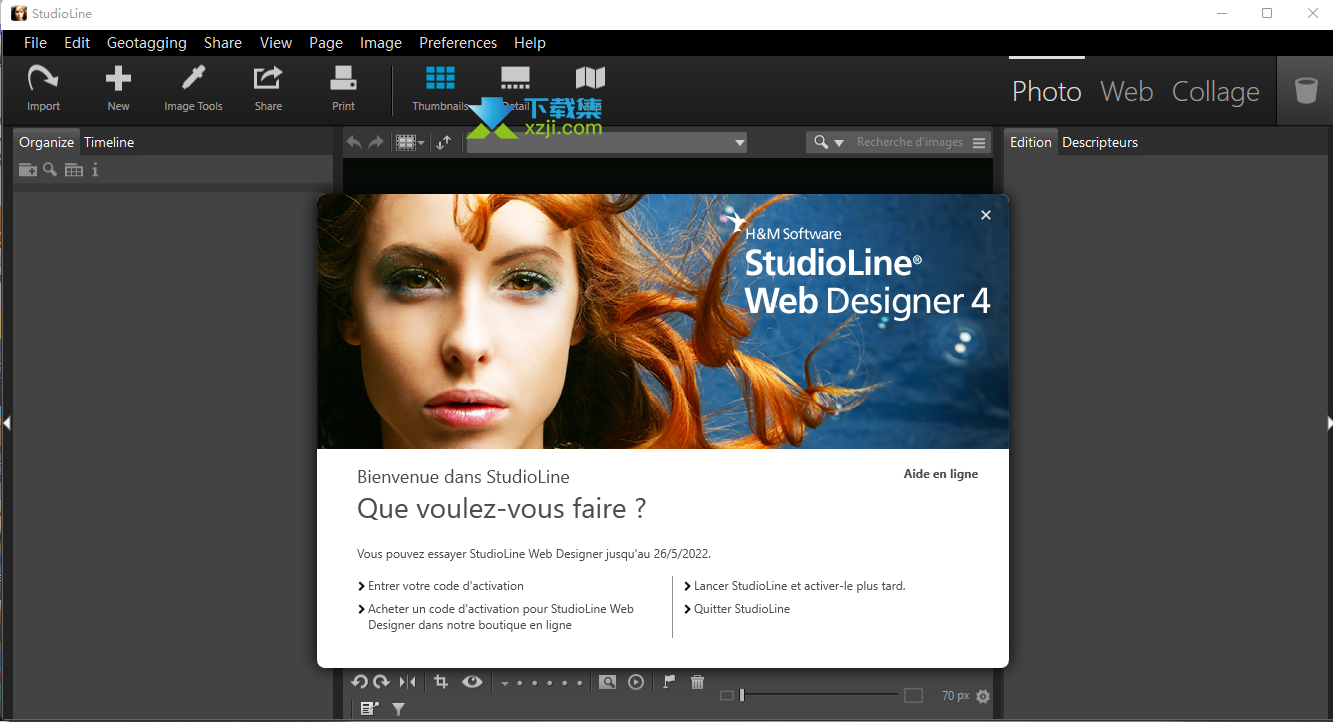Open the folder path combo box
Image resolution: width=1333 pixels, height=722 pixels.
coord(607,143)
